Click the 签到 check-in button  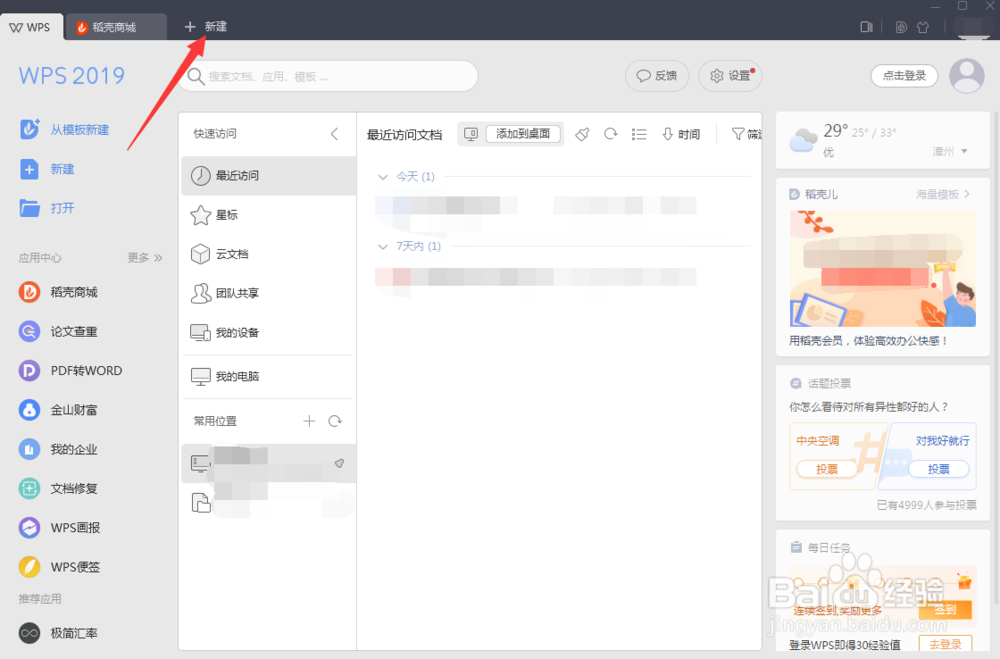coord(945,609)
